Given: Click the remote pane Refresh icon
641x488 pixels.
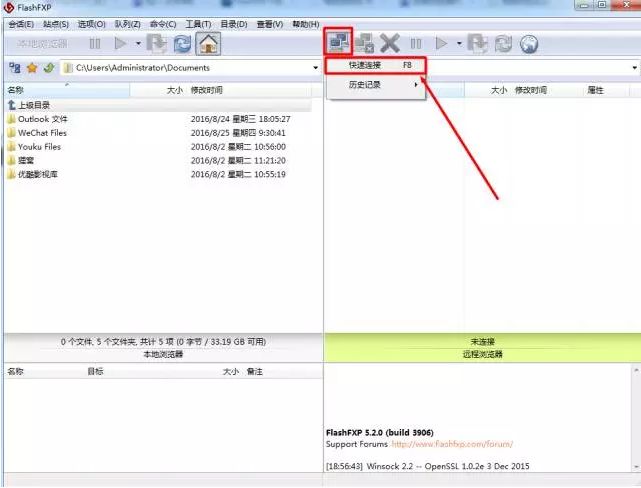Looking at the screenshot, I should [503, 43].
